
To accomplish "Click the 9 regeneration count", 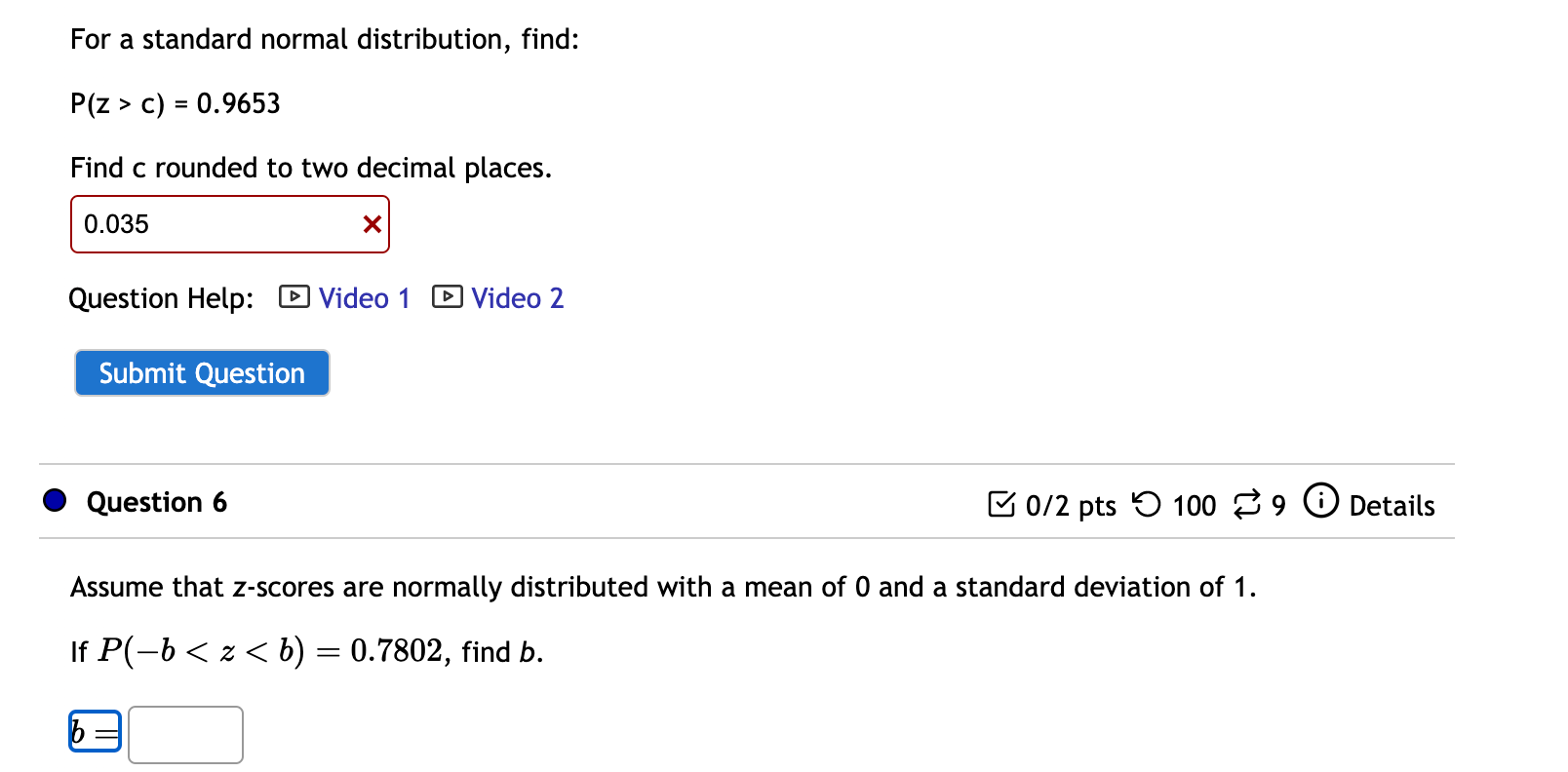I will click(1279, 506).
